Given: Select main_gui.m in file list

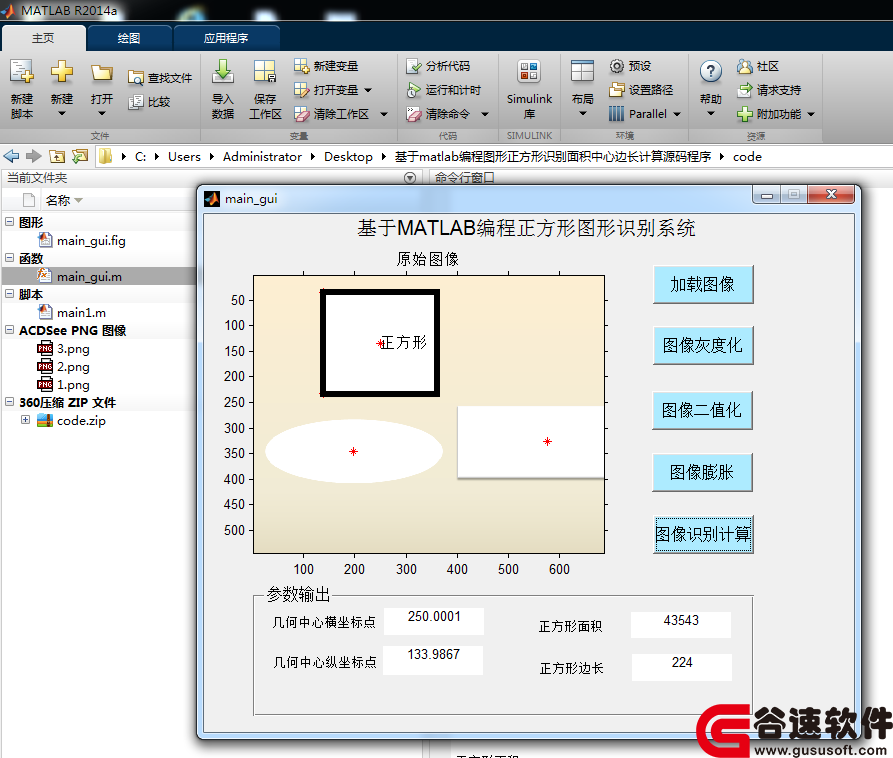Looking at the screenshot, I should (89, 277).
